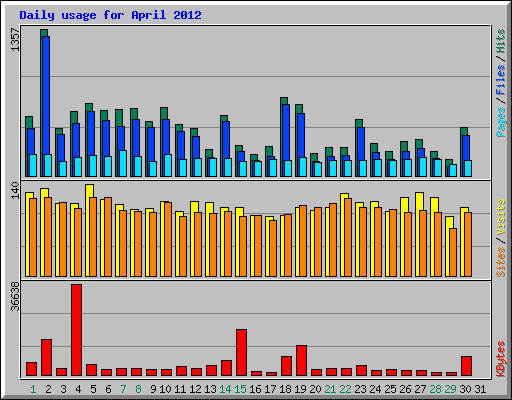The width and height of the screenshot is (512, 400).
Task: Click the 'Daily usage for April 2012' title
Action: coord(110,15)
